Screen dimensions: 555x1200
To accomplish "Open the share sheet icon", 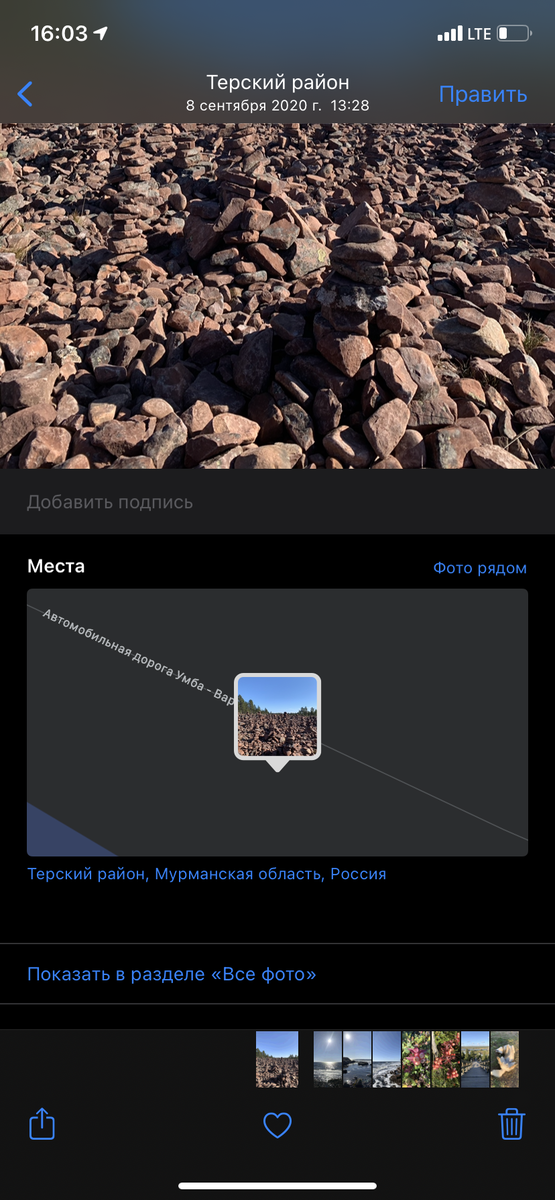I will click(42, 1124).
